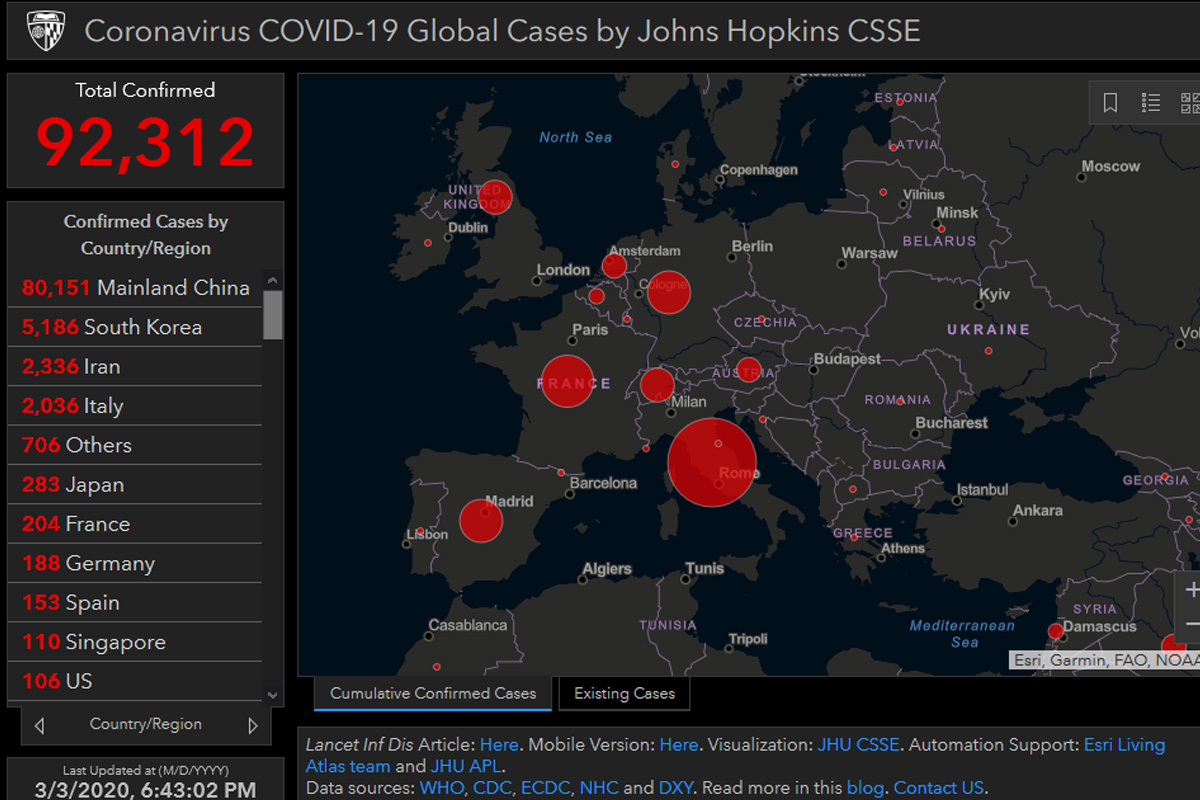1200x800 pixels.
Task: Open the ECDC data source link
Action: [546, 789]
